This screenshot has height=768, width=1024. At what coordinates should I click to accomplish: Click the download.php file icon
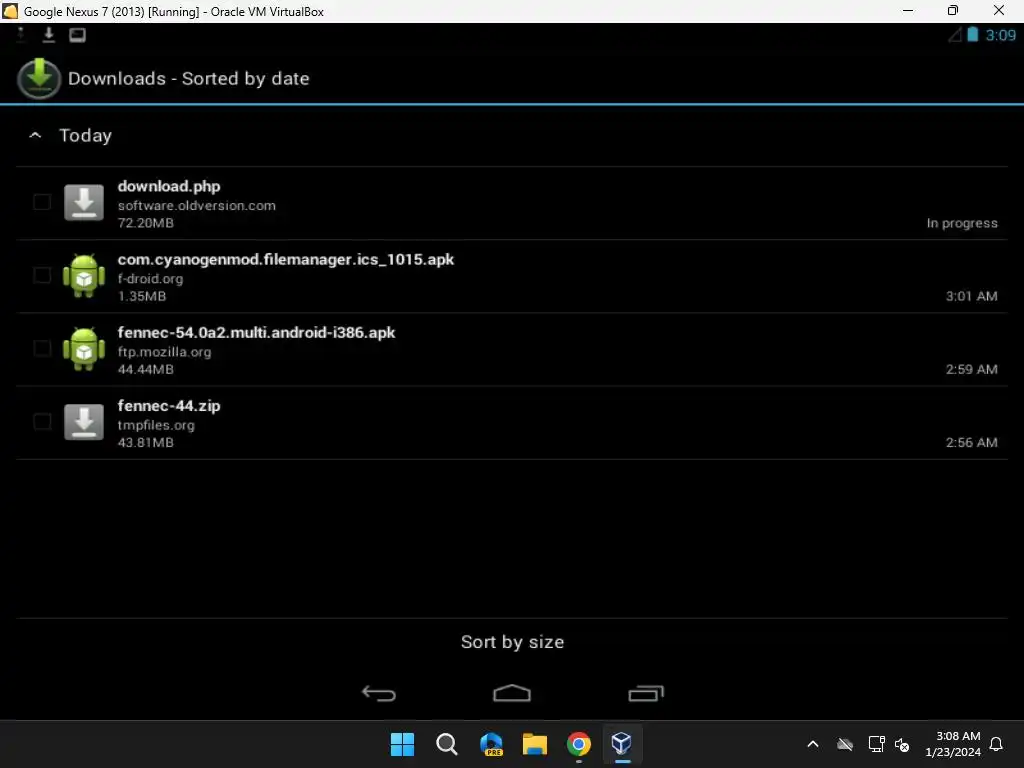click(84, 202)
